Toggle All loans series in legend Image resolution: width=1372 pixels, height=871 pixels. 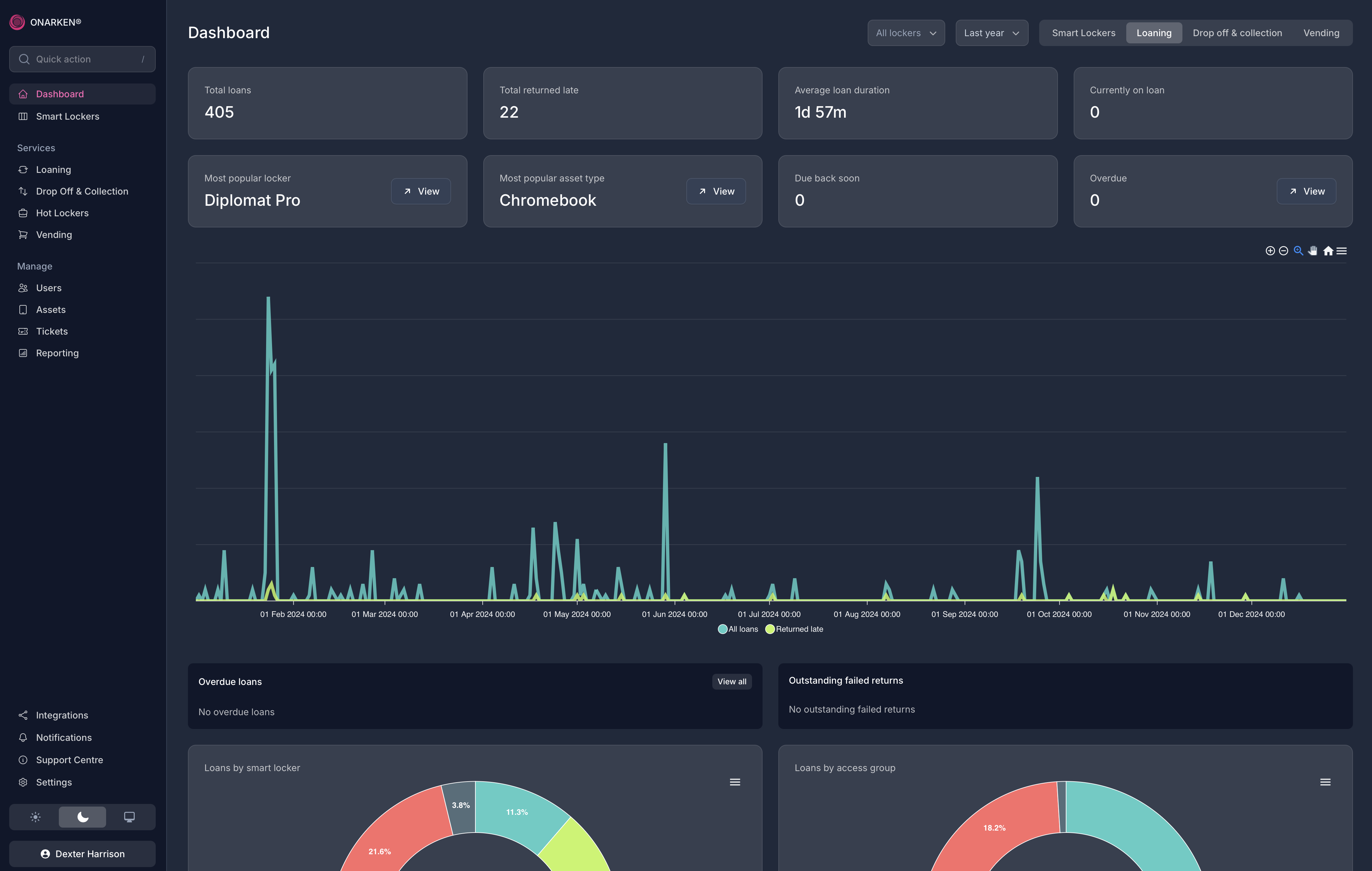click(x=739, y=629)
